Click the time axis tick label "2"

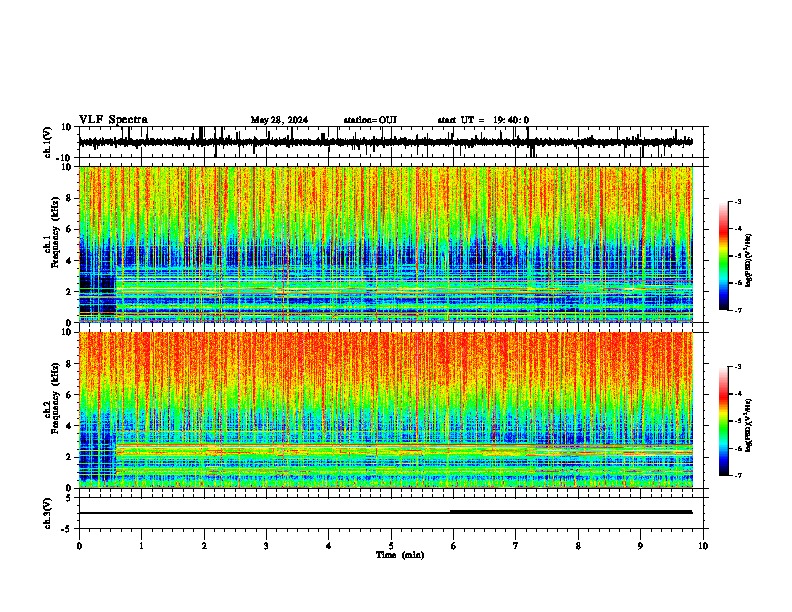coord(204,546)
